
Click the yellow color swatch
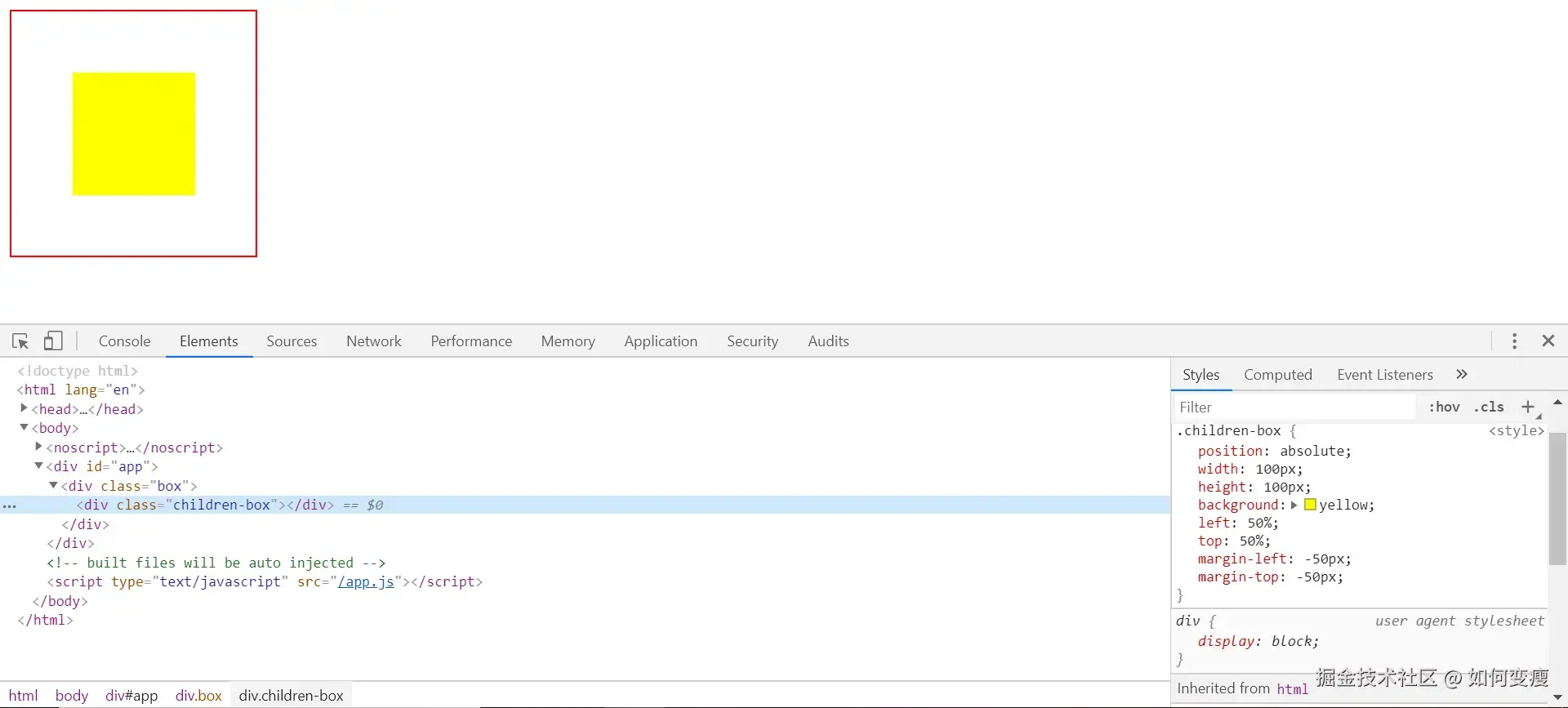click(1310, 505)
